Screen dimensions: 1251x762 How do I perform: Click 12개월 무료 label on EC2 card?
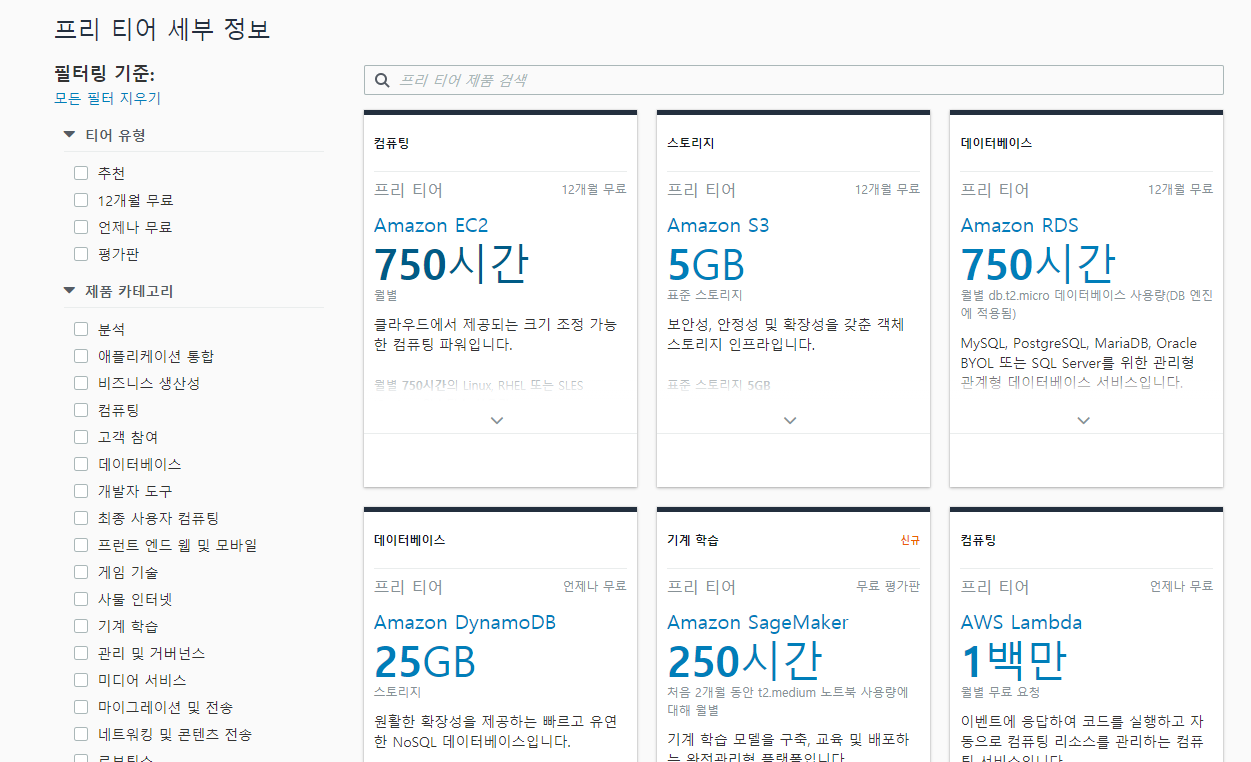[x=594, y=189]
